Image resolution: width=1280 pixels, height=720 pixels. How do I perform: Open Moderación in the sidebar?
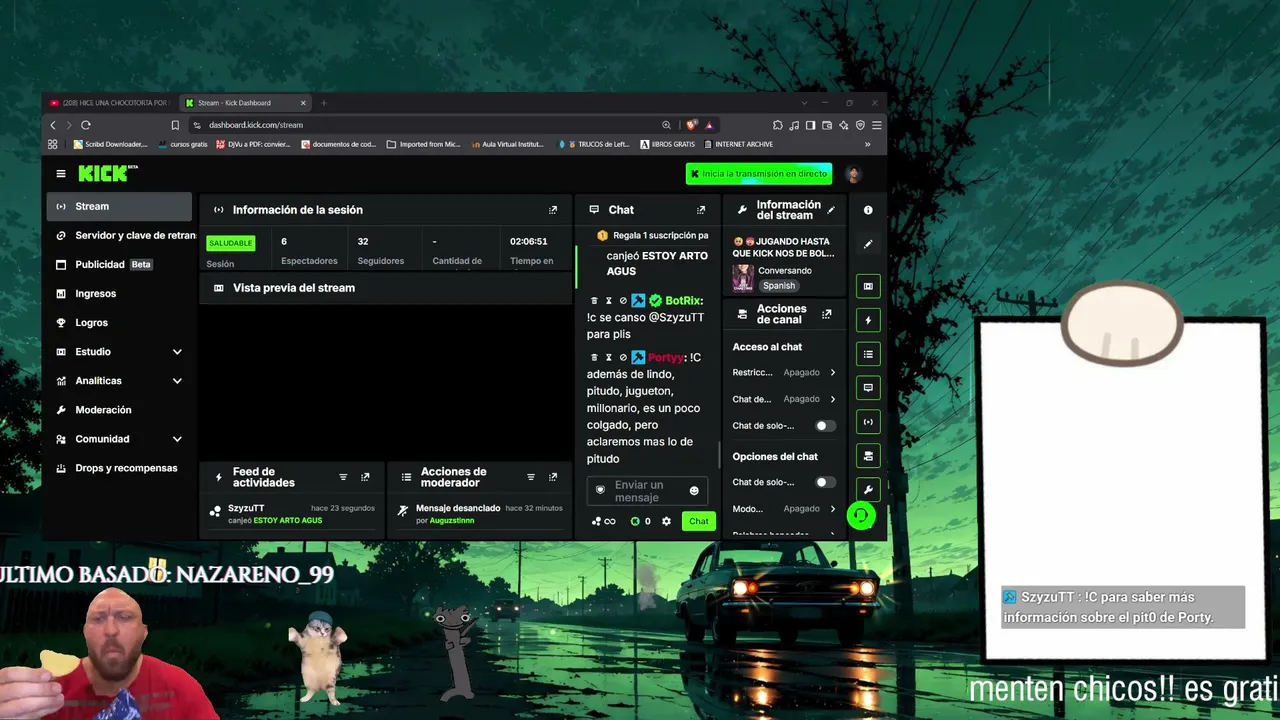[118, 410]
